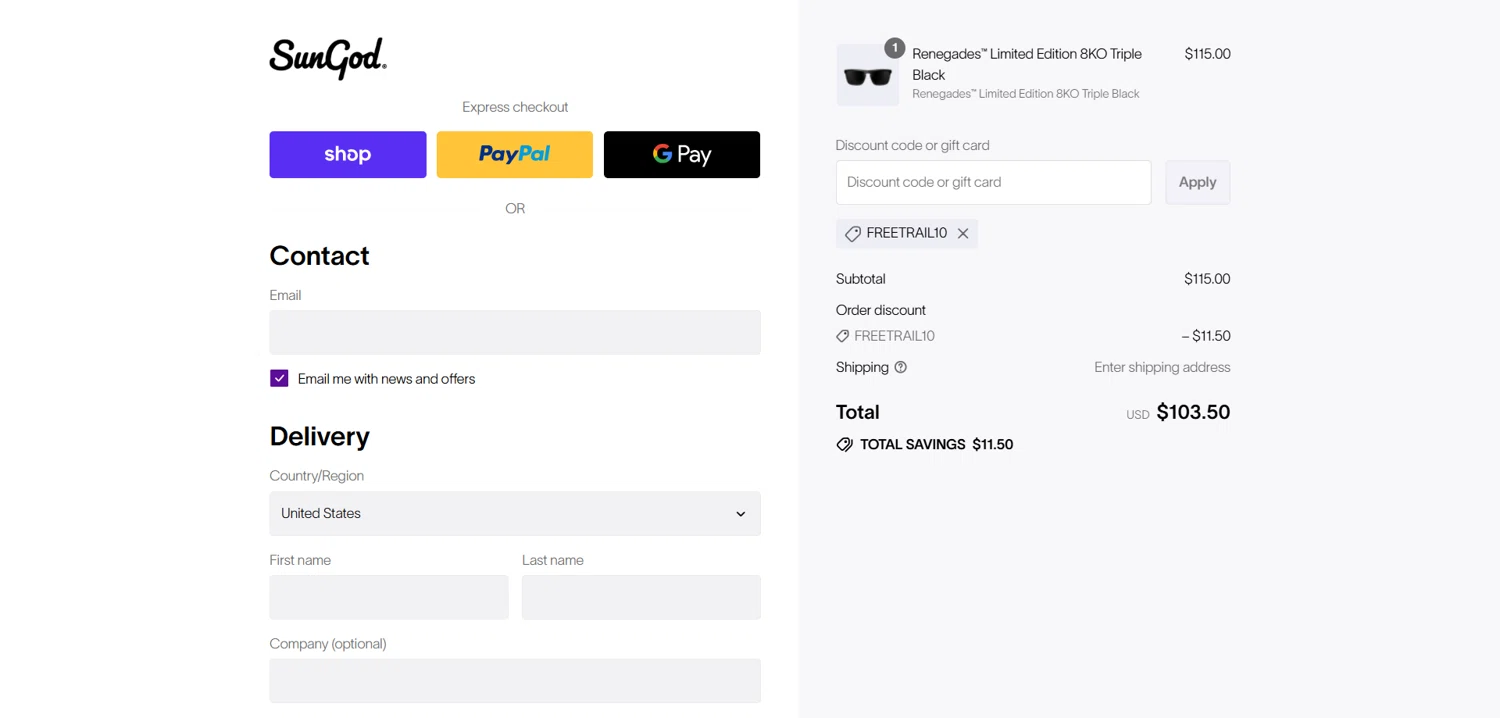The width and height of the screenshot is (1500, 718).
Task: Click the Contact heading
Action: coord(319,256)
